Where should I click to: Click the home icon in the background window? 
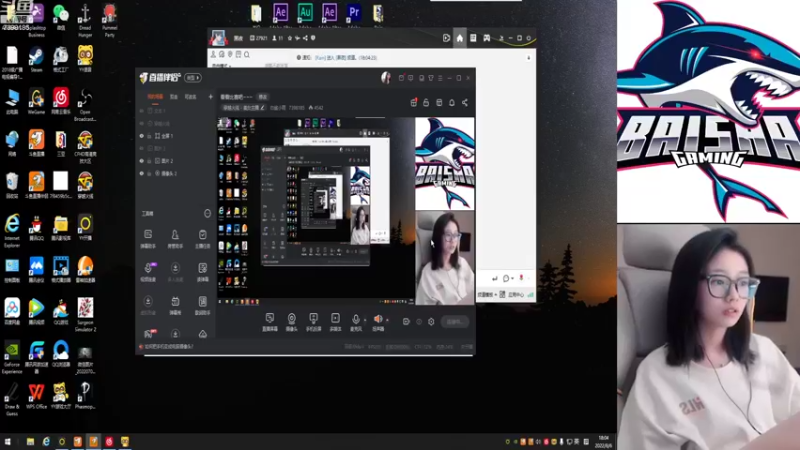460,38
